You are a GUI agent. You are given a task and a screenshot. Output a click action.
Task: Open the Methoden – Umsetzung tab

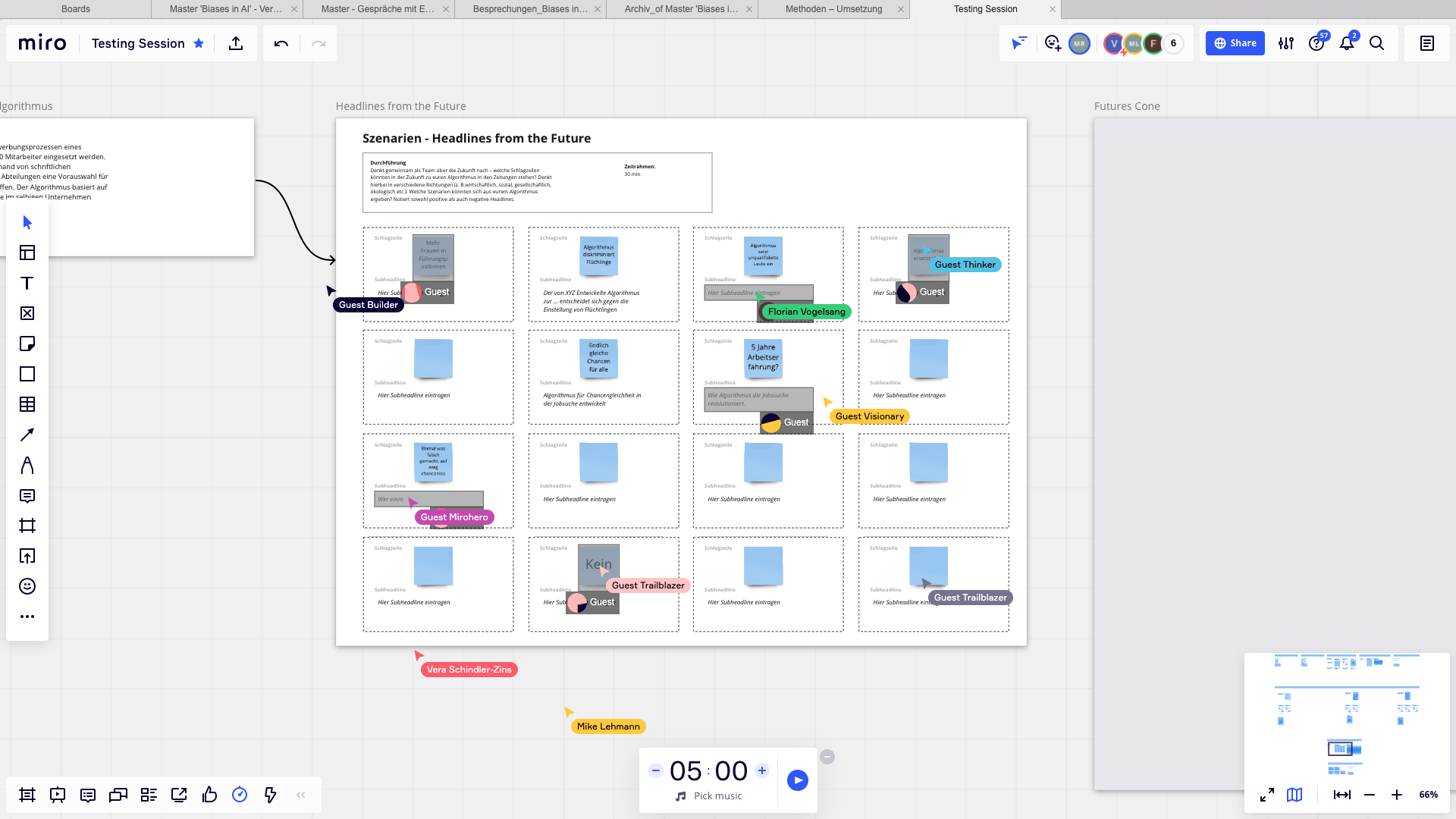tap(833, 9)
